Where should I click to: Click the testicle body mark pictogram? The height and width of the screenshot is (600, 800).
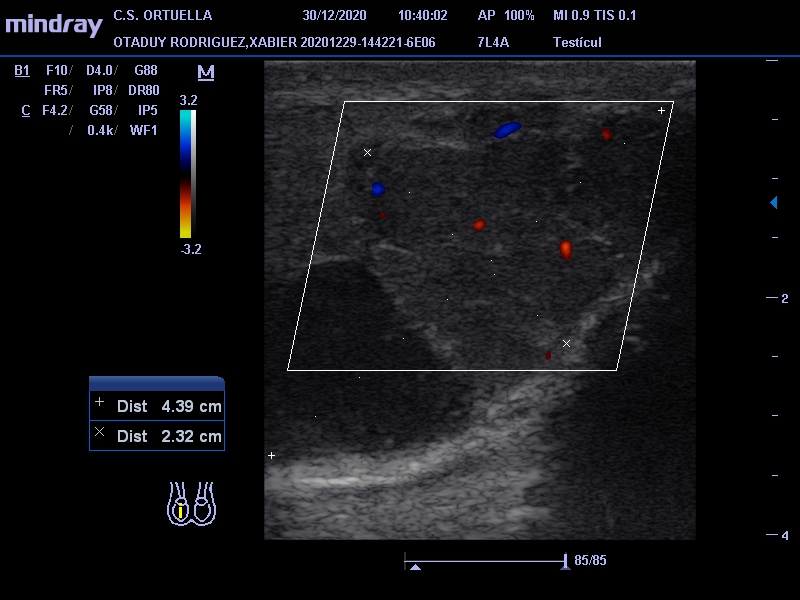click(x=191, y=503)
